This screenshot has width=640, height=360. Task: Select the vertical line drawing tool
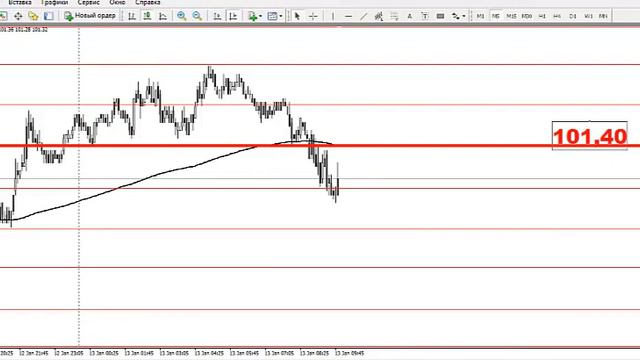333,16
